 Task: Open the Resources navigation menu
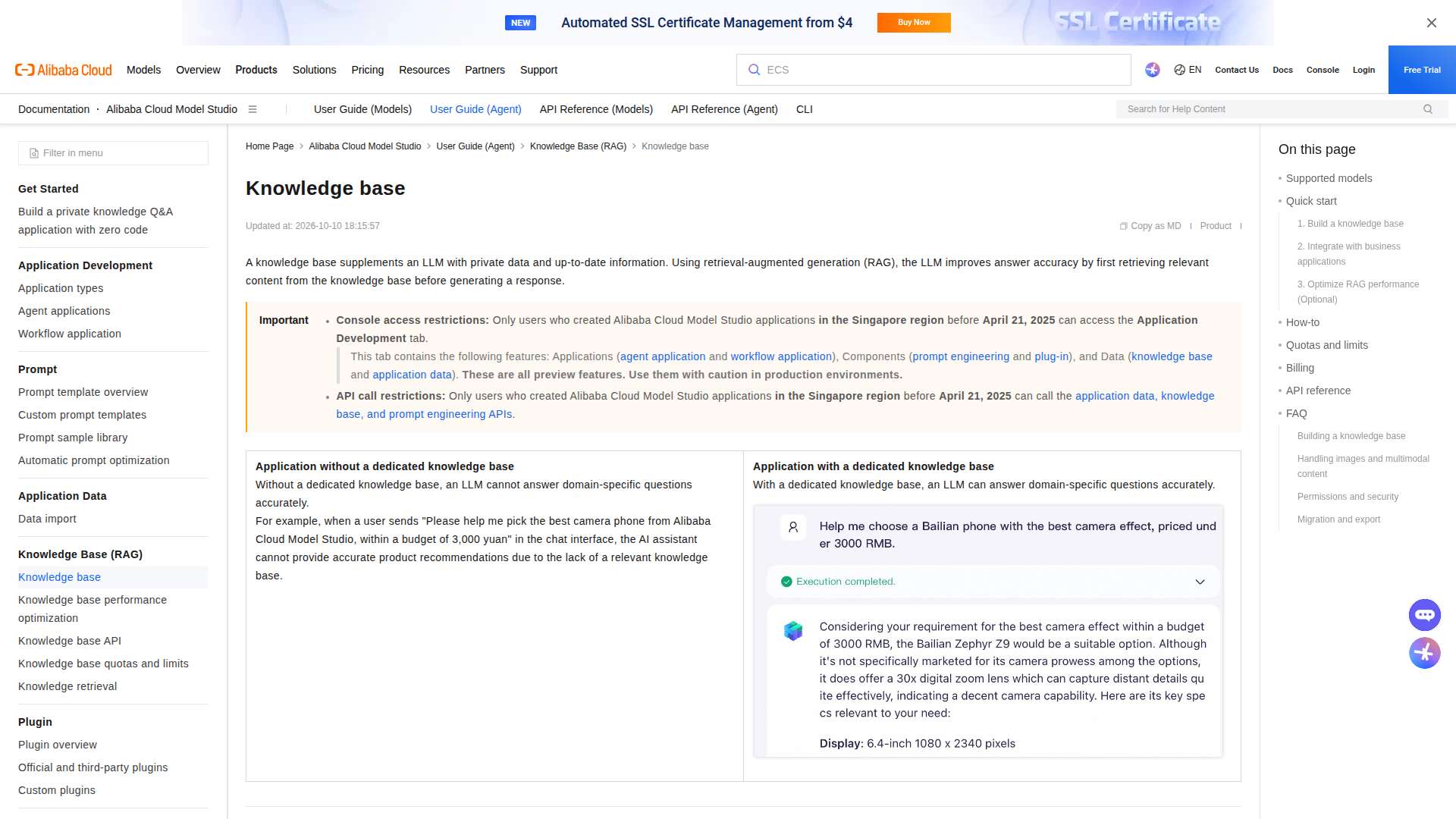click(x=424, y=70)
